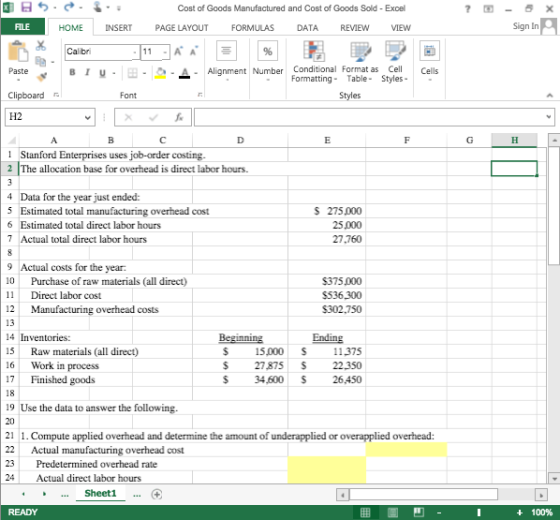
Task: Click the Copy icon
Action: pos(41,61)
